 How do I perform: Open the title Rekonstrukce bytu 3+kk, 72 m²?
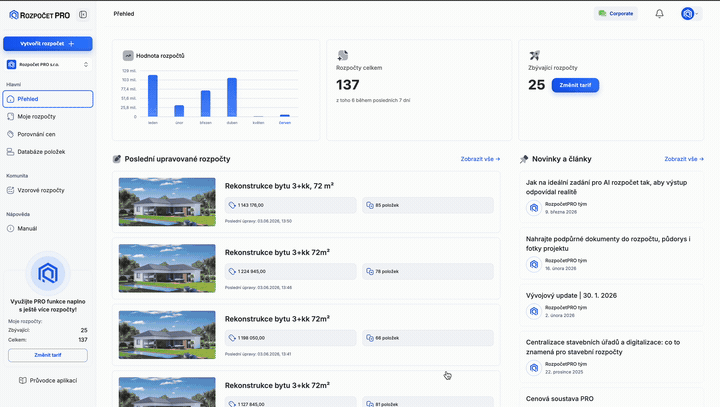point(279,186)
